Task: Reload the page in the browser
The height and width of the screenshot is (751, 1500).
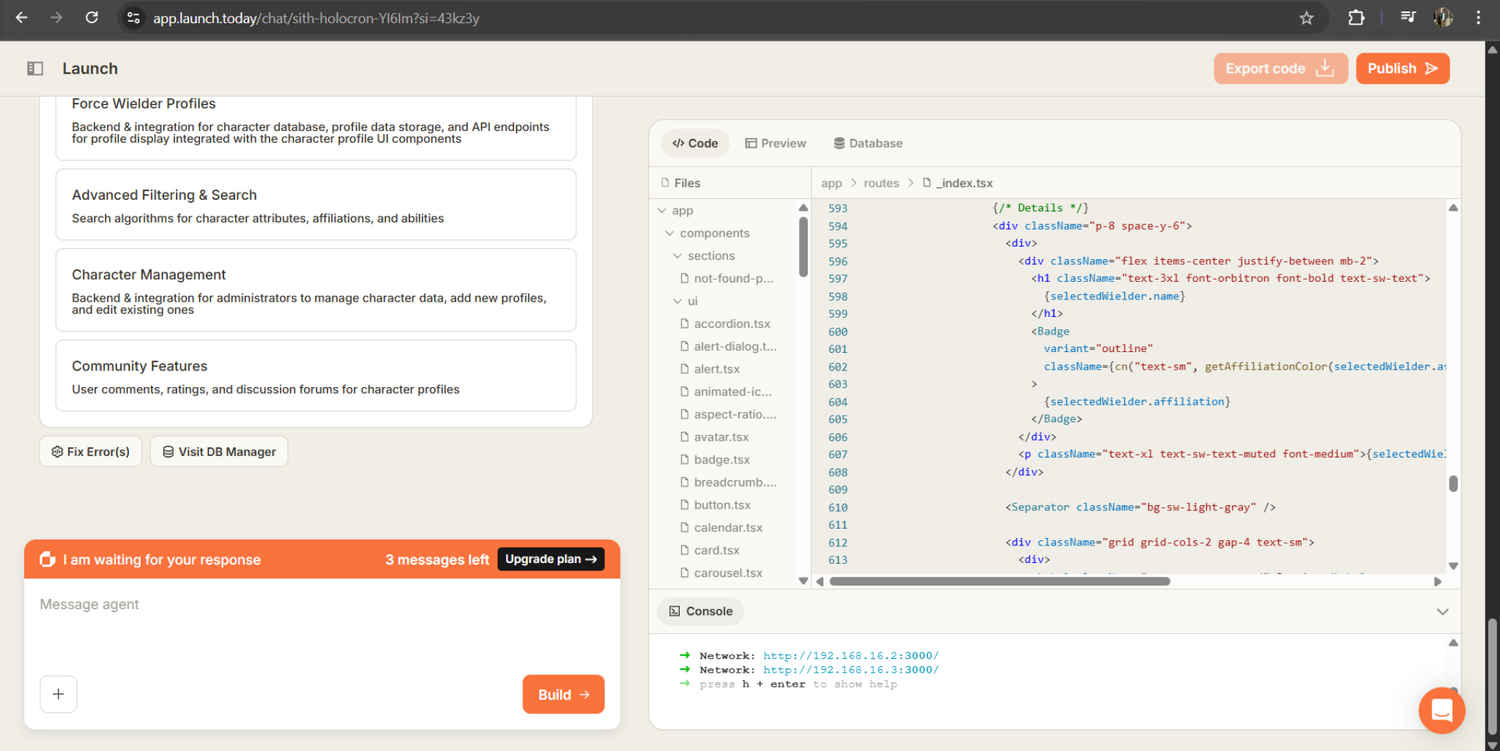Action: pyautogui.click(x=91, y=18)
